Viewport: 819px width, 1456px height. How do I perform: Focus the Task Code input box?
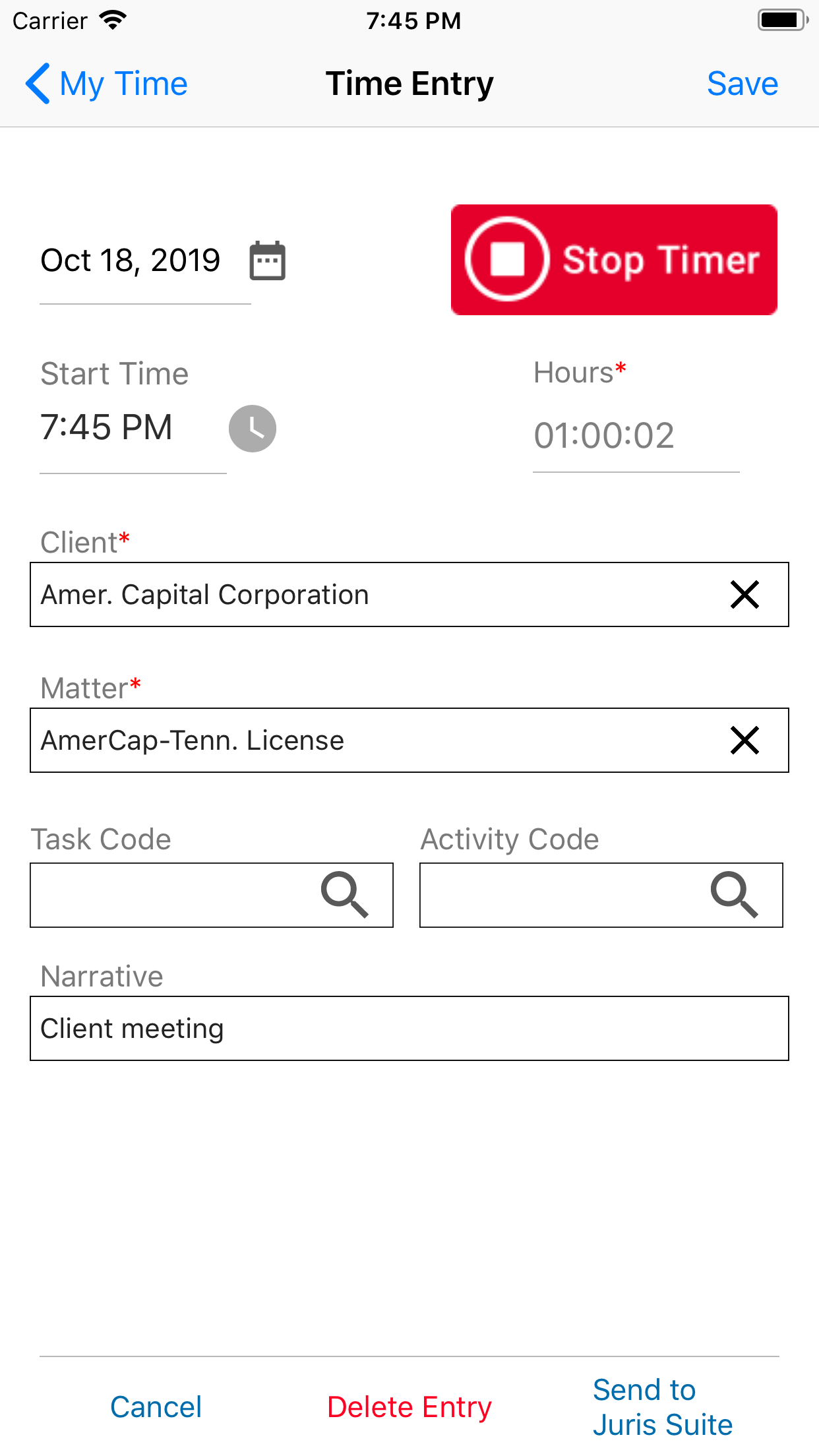coord(212,895)
